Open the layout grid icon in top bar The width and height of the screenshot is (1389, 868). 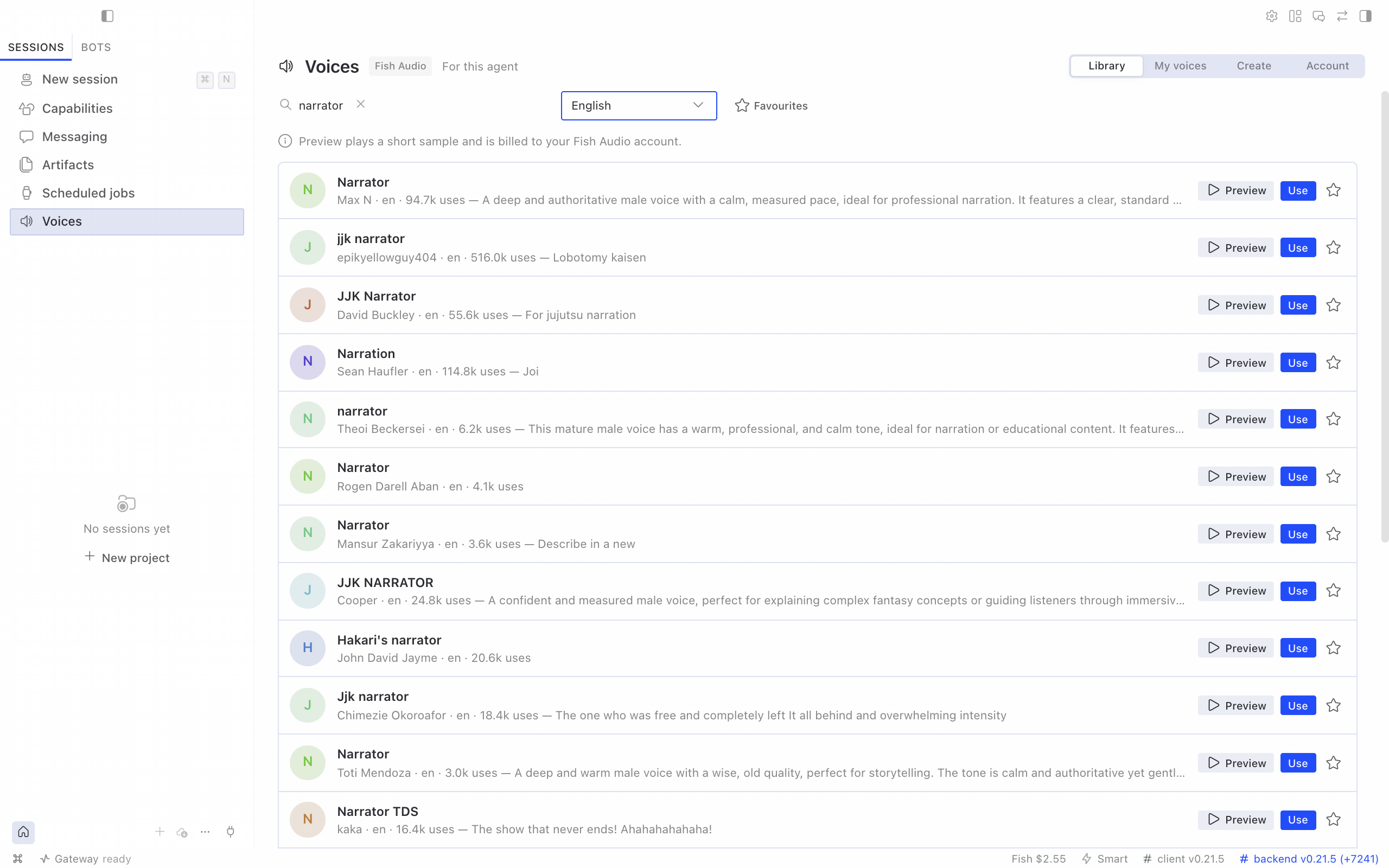1295,16
